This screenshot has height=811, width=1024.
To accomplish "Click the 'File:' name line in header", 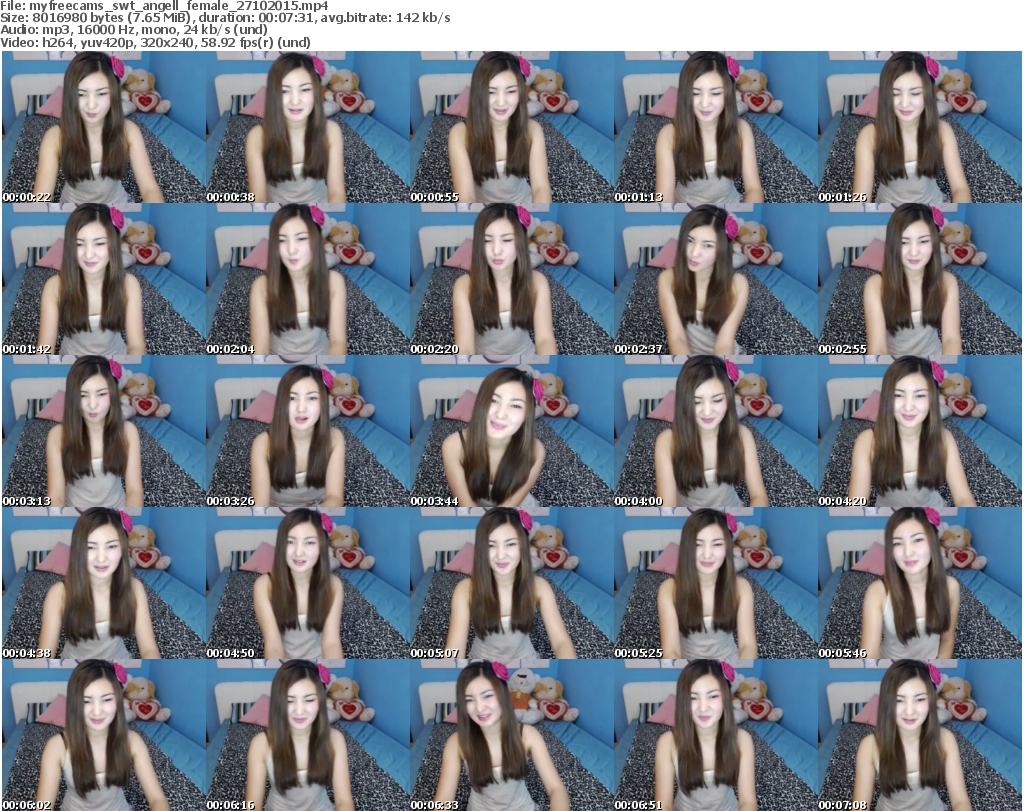I will click(x=165, y=6).
